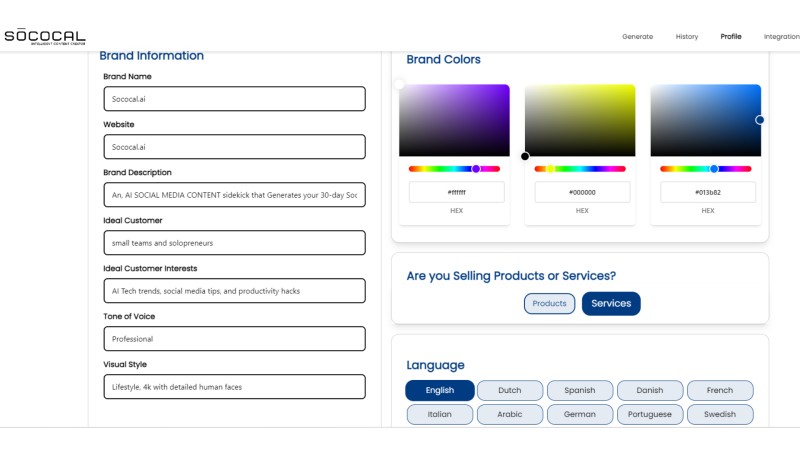
Task: Click 'Are you Selling Products or Services?' heading
Action: pyautogui.click(x=511, y=276)
